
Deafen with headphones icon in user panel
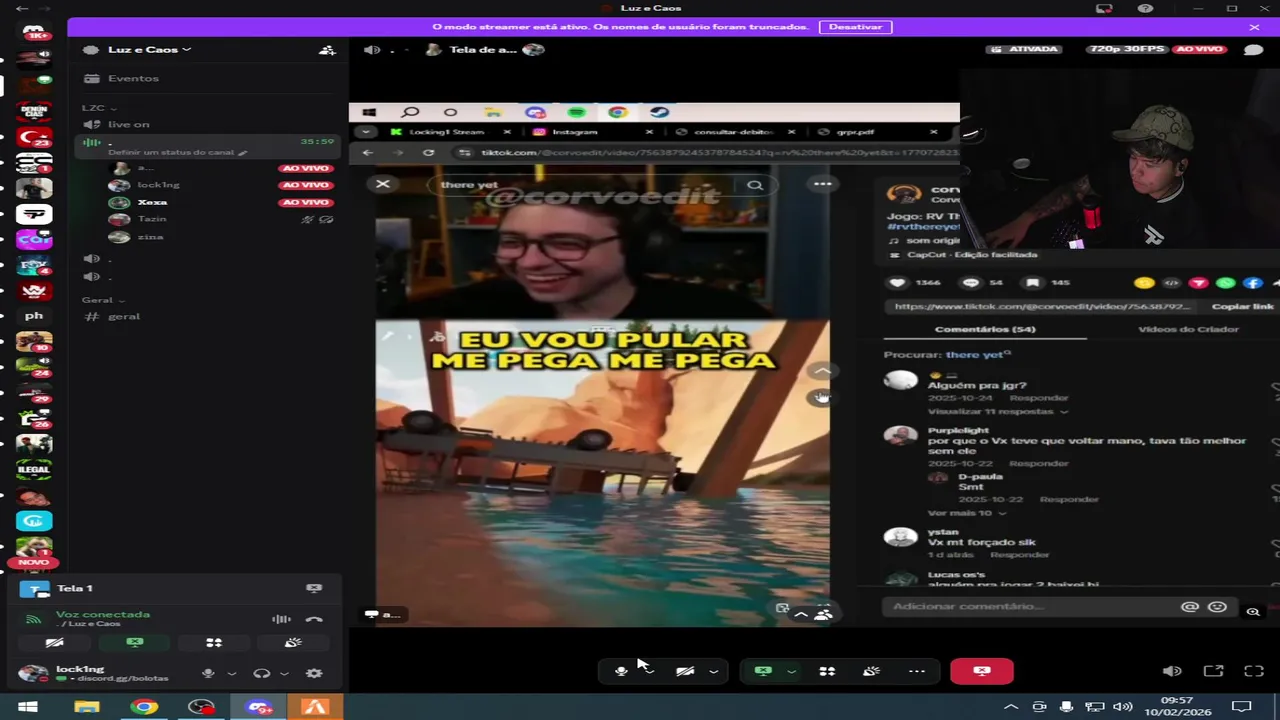coord(262,674)
